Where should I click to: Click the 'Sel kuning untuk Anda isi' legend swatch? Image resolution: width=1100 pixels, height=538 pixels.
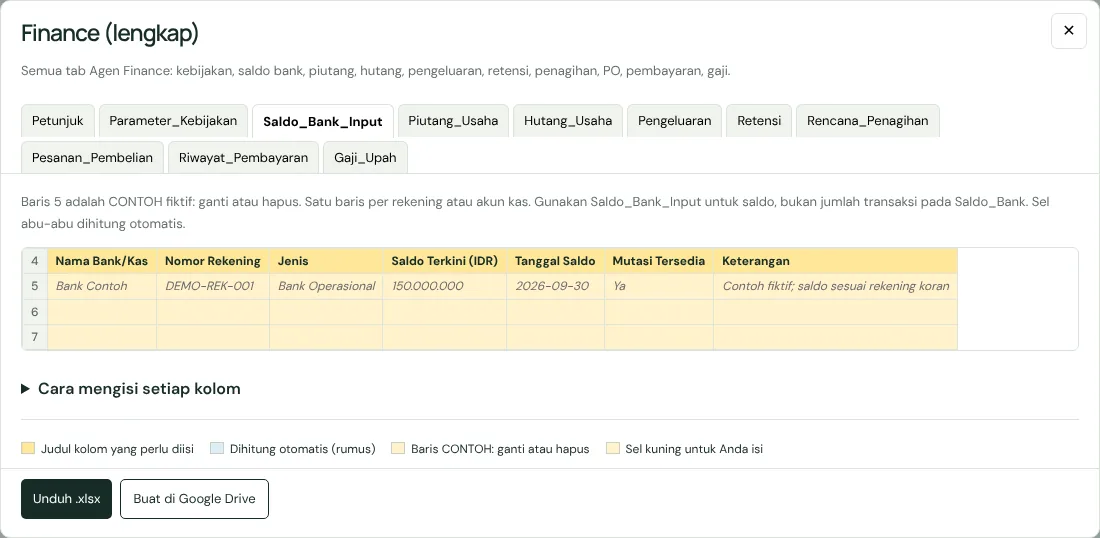click(x=612, y=448)
